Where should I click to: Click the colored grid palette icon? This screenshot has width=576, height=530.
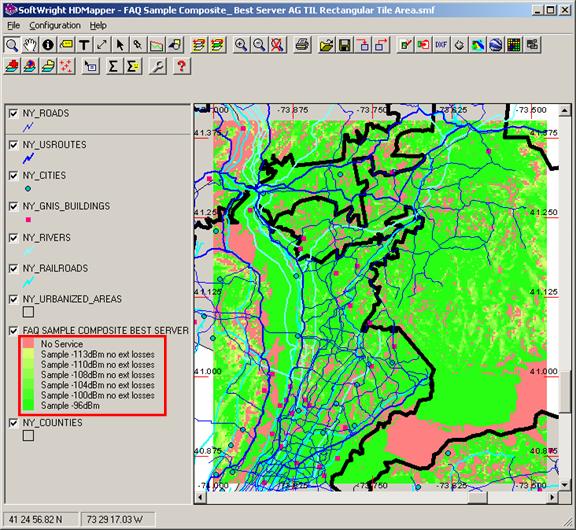tap(514, 45)
